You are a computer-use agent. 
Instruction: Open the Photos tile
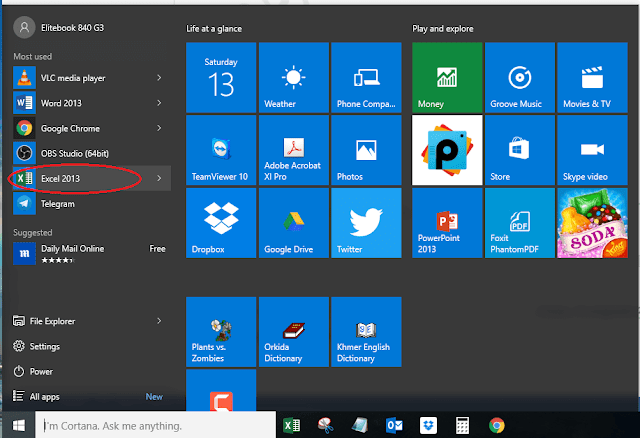366,150
